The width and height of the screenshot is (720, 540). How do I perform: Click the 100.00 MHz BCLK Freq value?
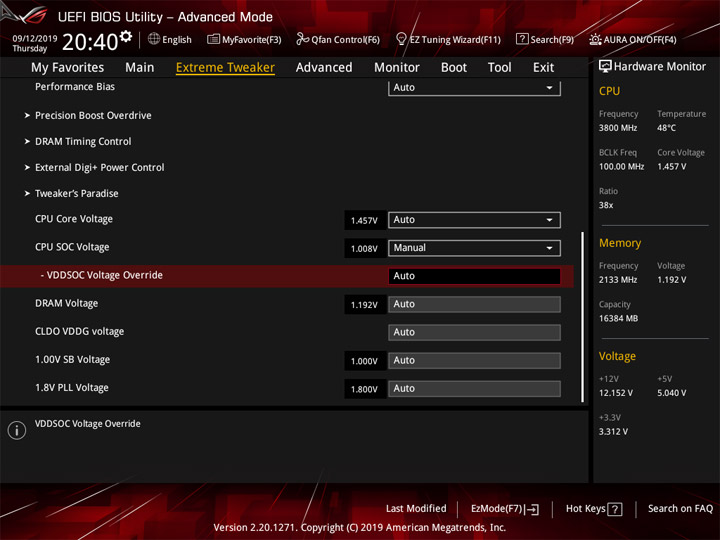tap(621, 166)
